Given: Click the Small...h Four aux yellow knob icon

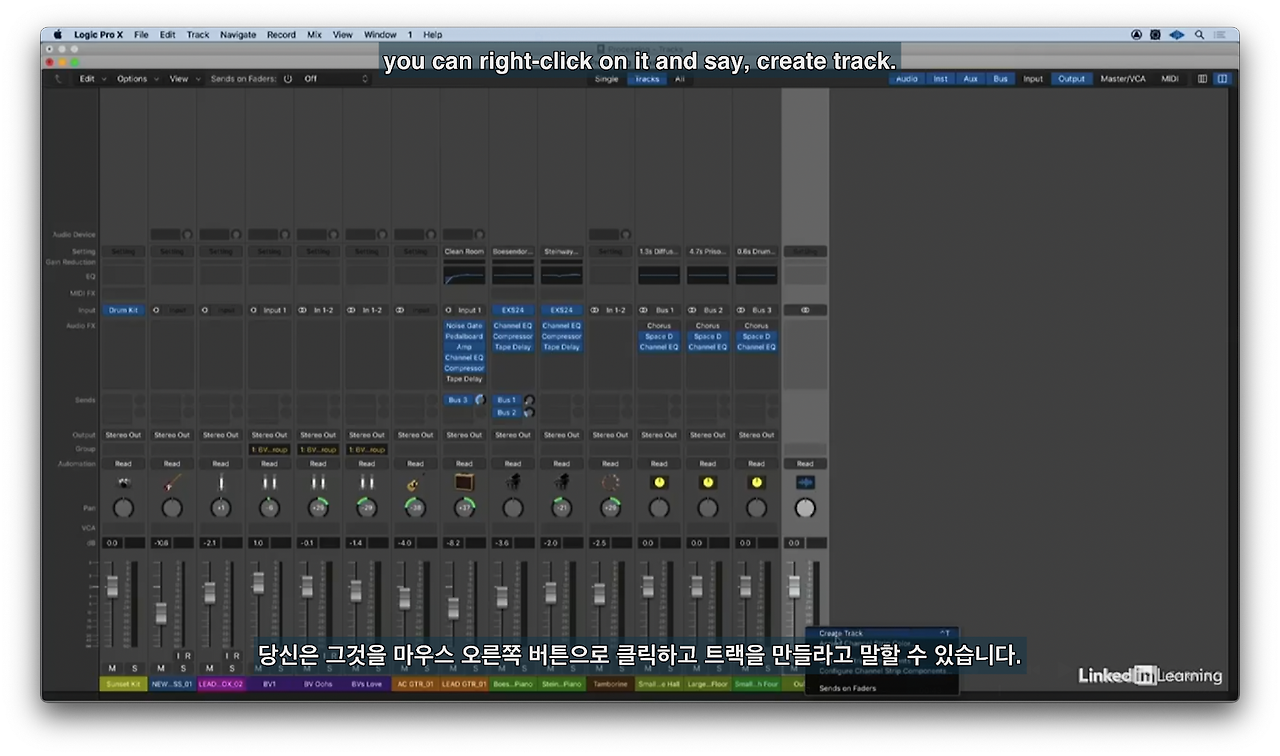Looking at the screenshot, I should (757, 483).
